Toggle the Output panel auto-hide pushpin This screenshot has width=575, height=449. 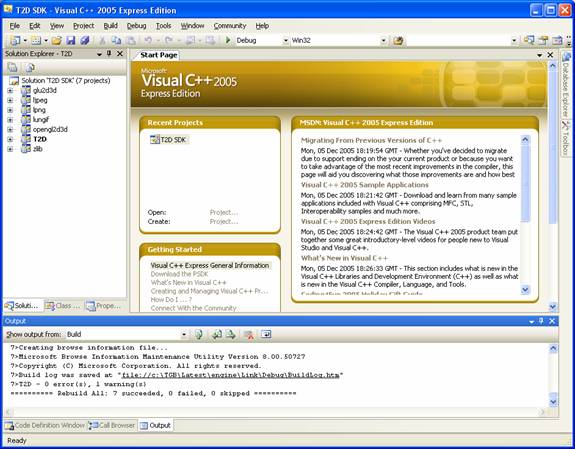[x=541, y=321]
